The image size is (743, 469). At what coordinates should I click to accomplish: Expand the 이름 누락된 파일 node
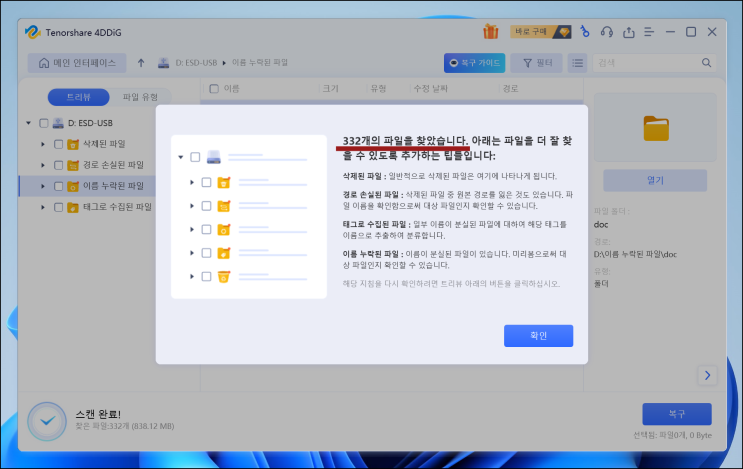coord(43,186)
